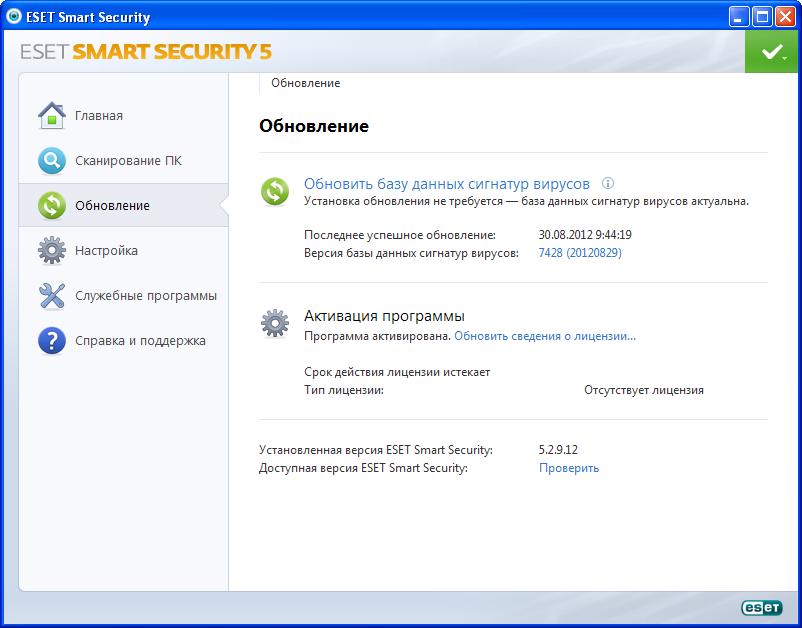The image size is (802, 628).
Task: Click the green arrows icon in the sidebar Обновление item
Action: [52, 206]
